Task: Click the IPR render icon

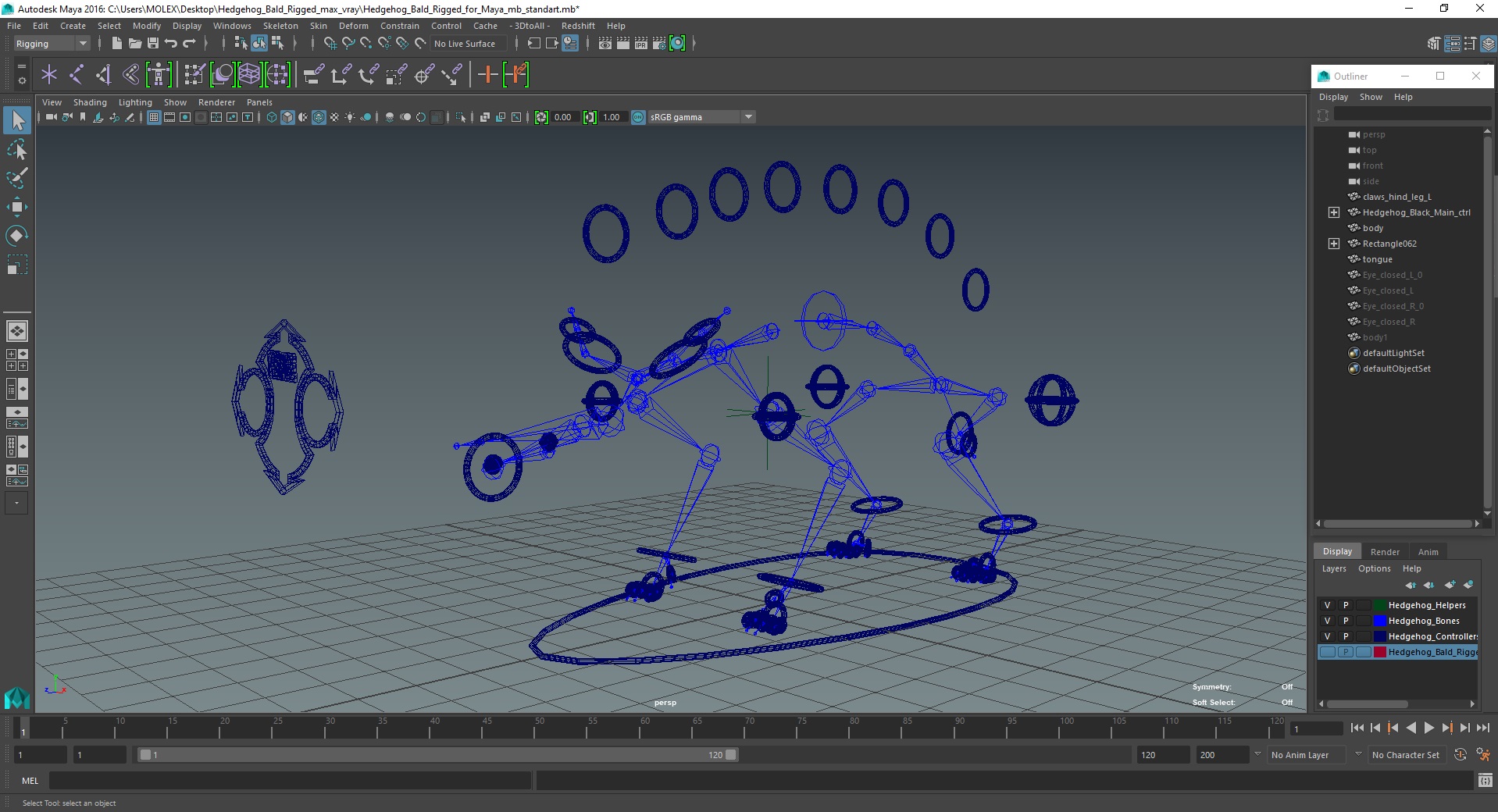Action: pos(641,44)
